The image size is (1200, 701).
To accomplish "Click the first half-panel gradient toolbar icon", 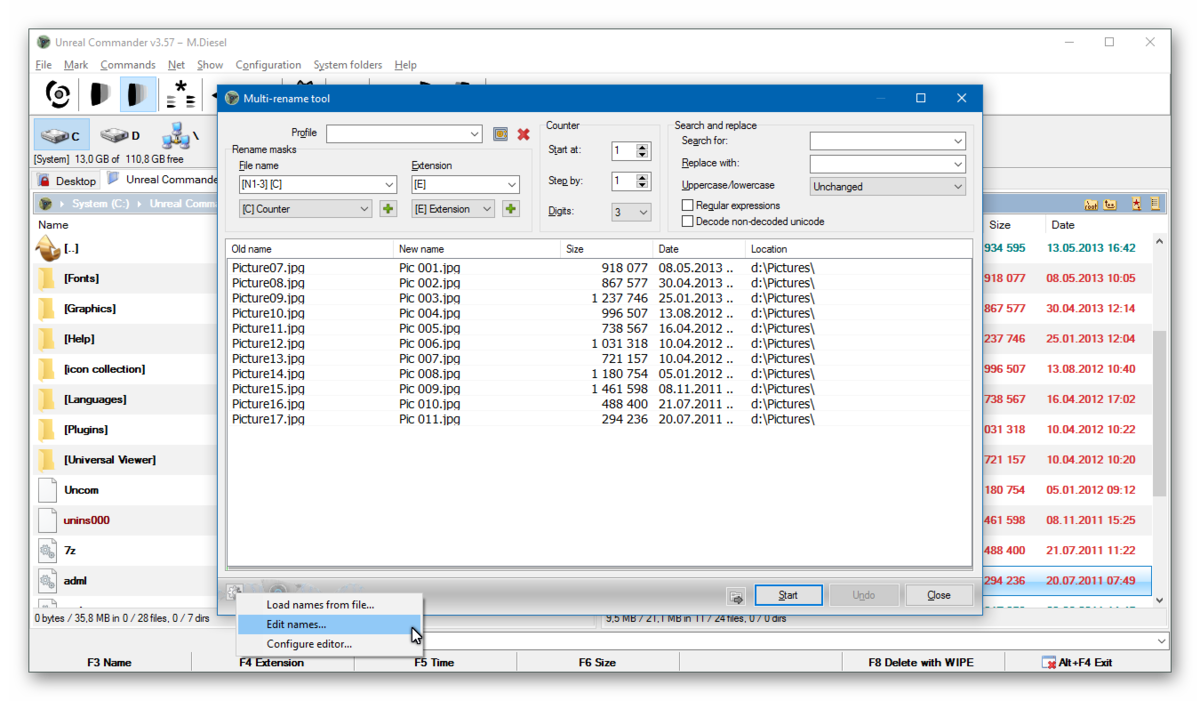I will click(x=99, y=94).
